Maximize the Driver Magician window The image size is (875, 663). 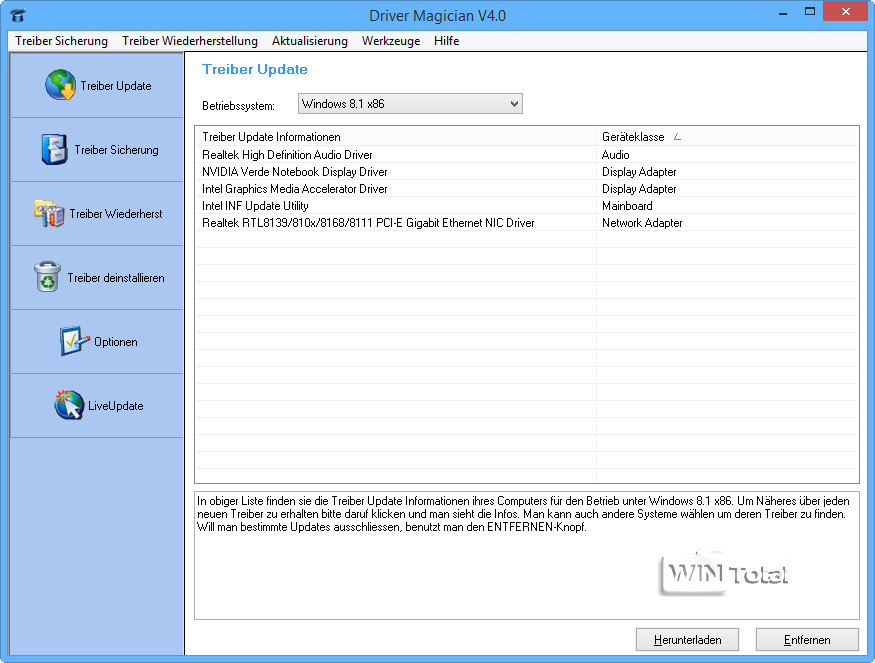click(810, 12)
